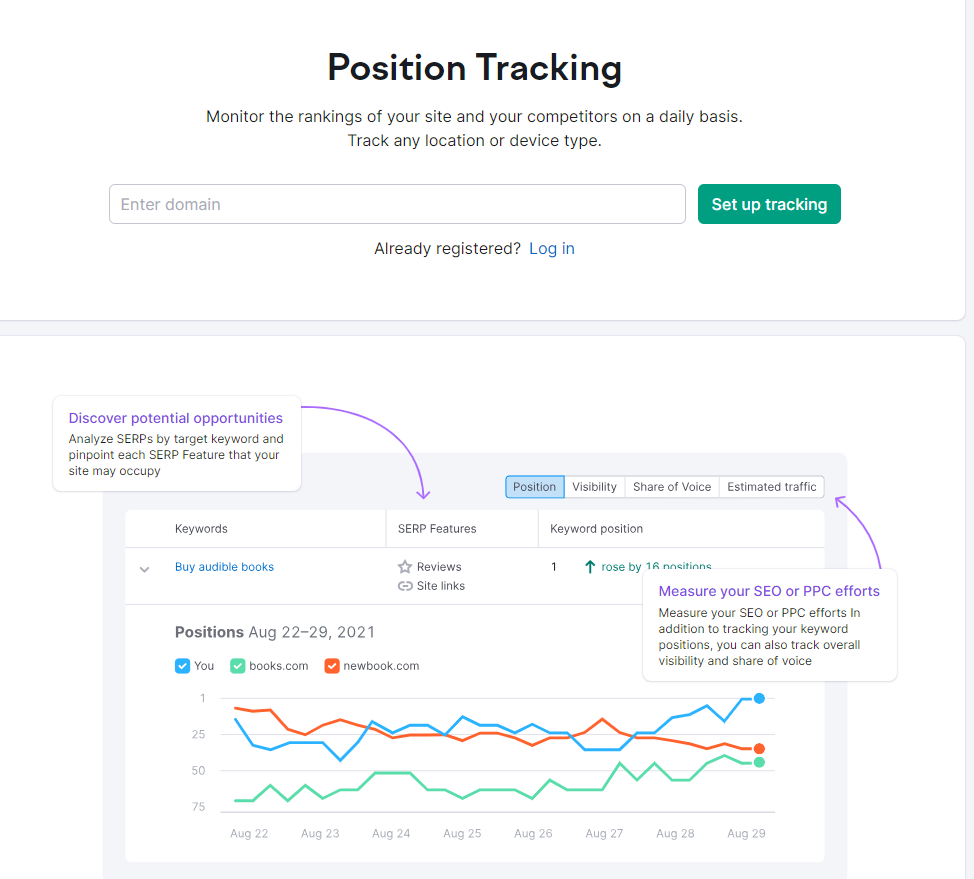Switch to Estimated traffic tab

pyautogui.click(x=771, y=487)
